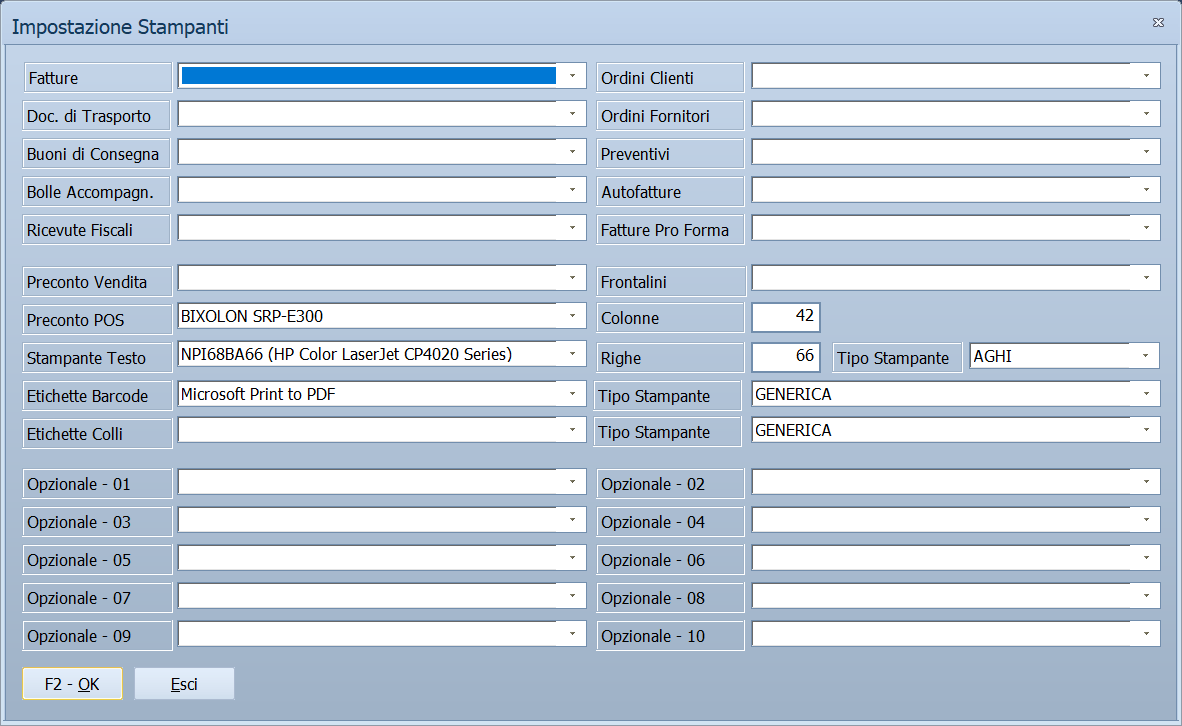Expand the Opzionale - 04 dropdown
1182x726 pixels.
click(1146, 520)
